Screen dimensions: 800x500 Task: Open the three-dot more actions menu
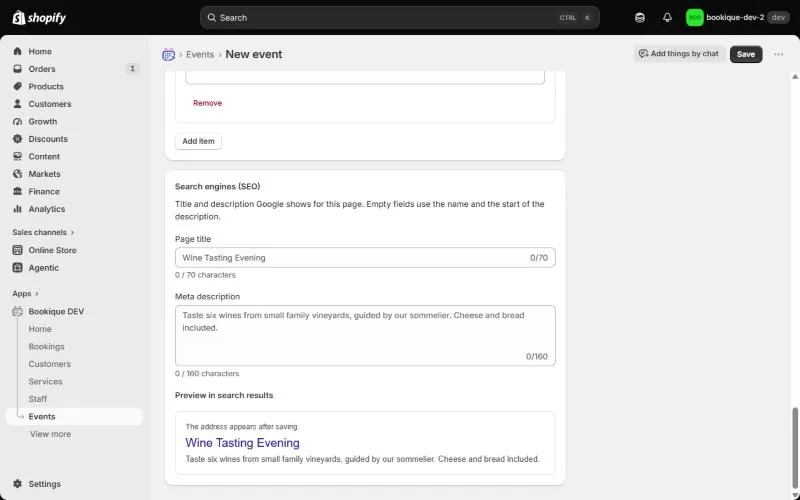point(778,54)
